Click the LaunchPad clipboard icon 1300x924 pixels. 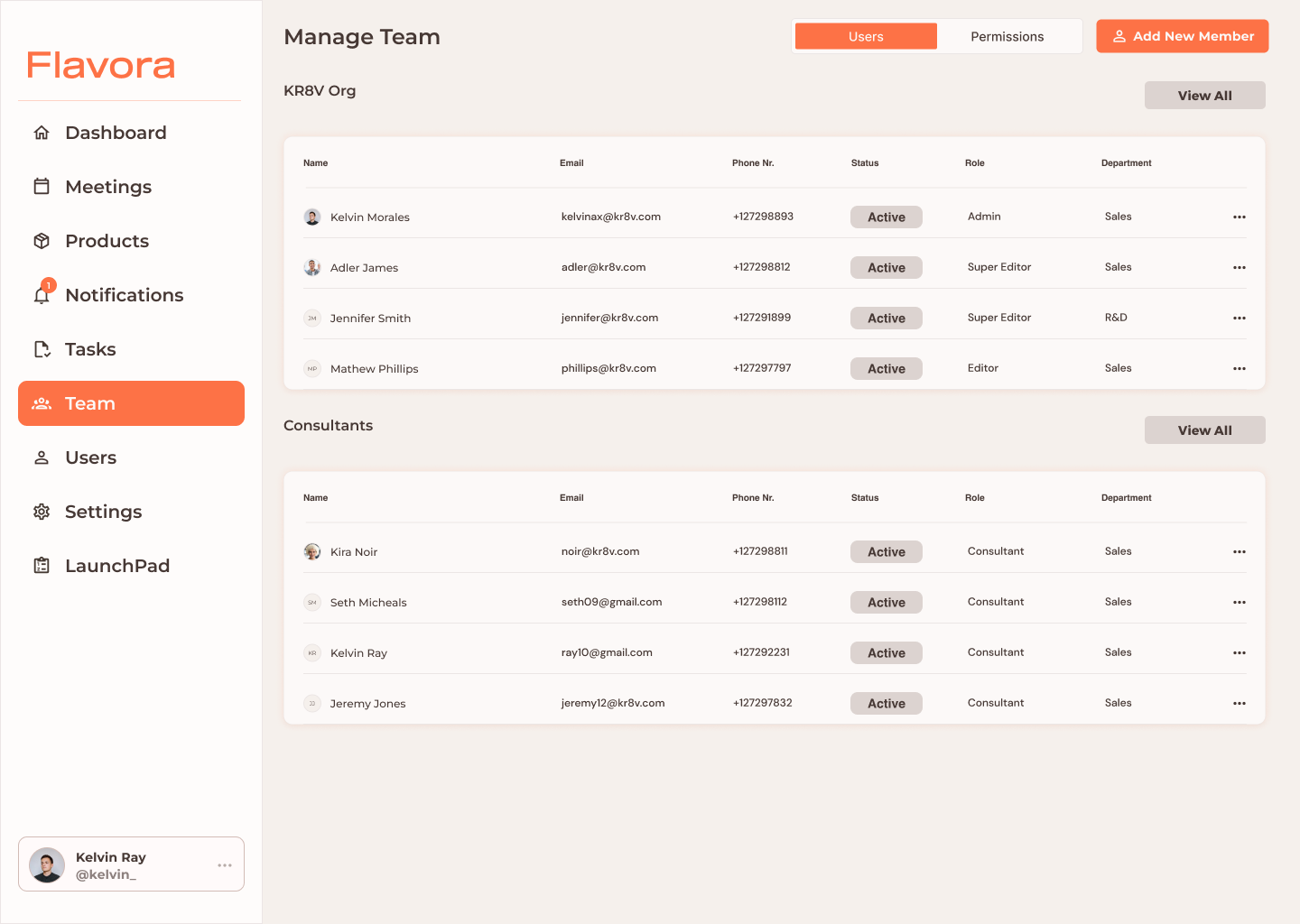tap(42, 566)
